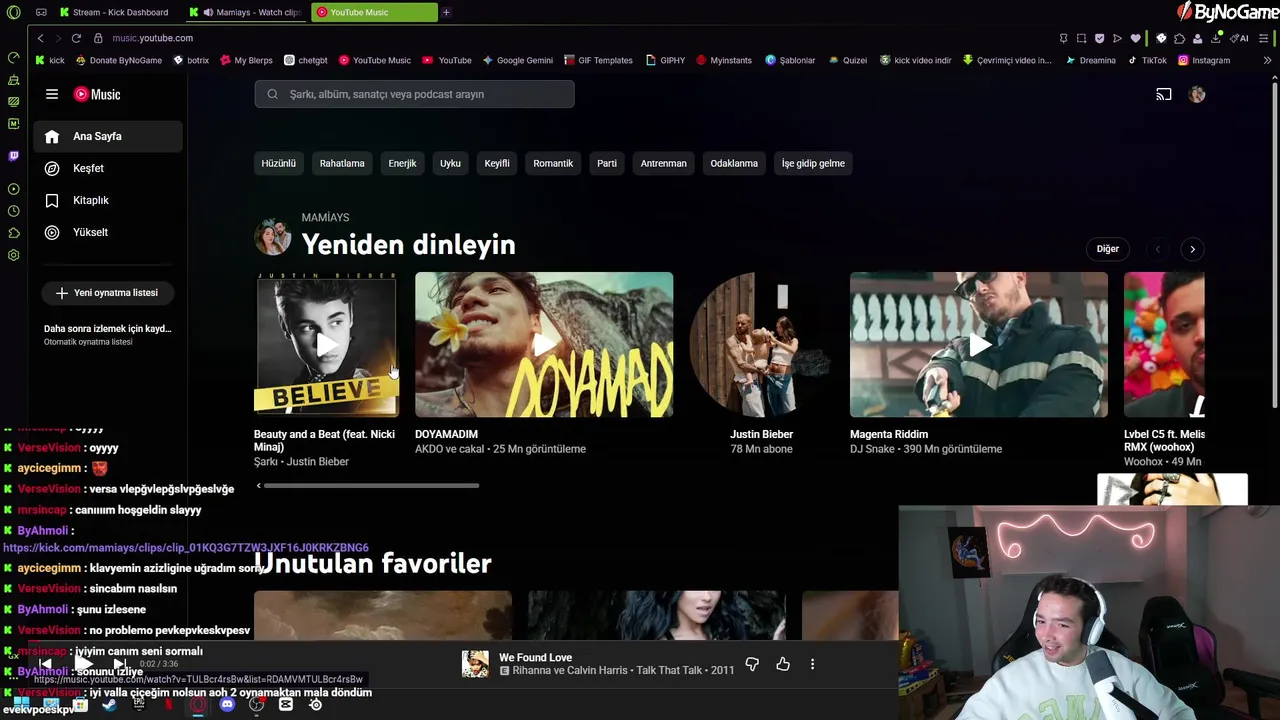Open the TikTok bookmark
Image resolution: width=1280 pixels, height=720 pixels.
[x=1147, y=60]
